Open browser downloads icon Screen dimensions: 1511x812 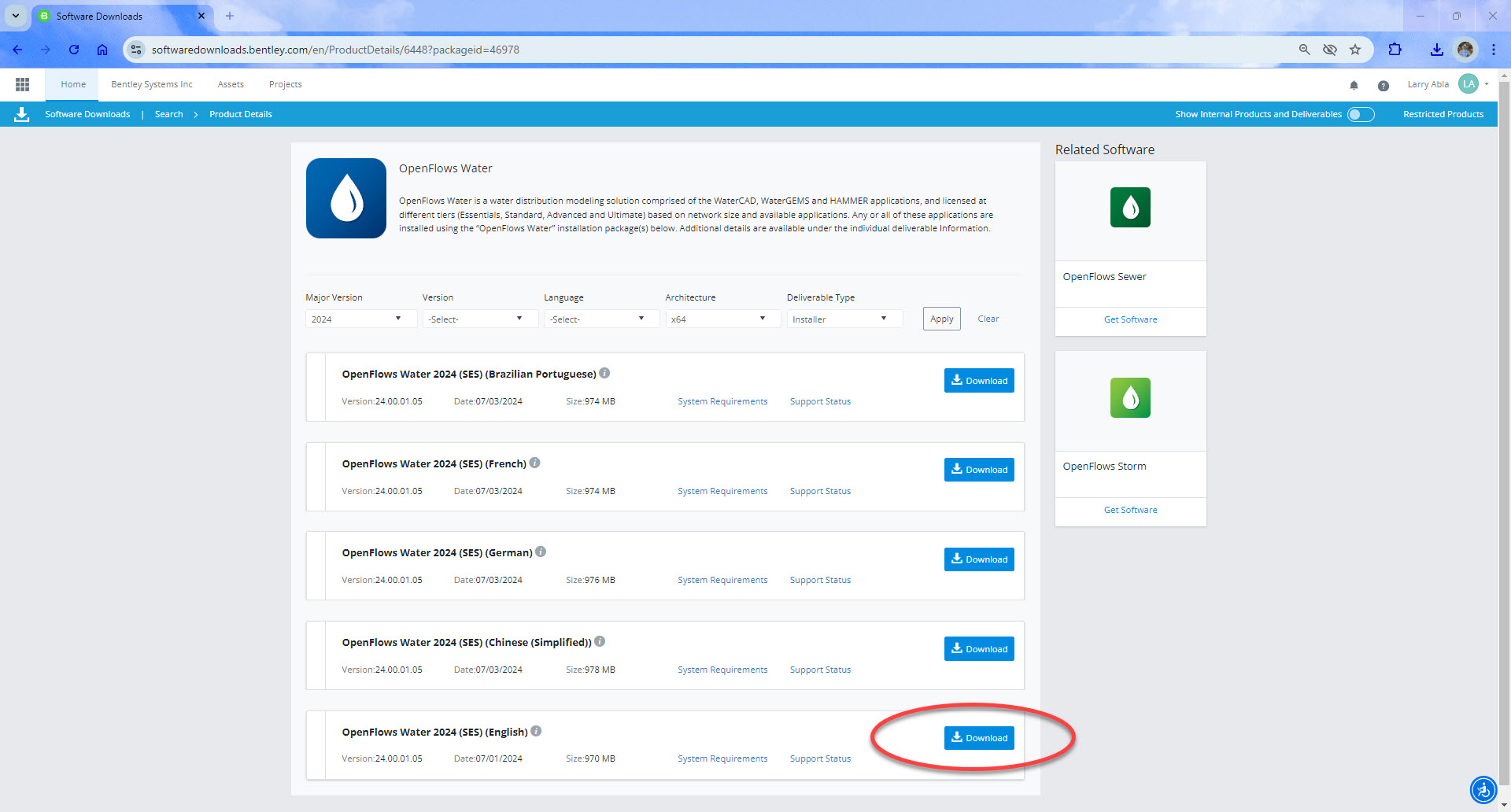(1436, 50)
